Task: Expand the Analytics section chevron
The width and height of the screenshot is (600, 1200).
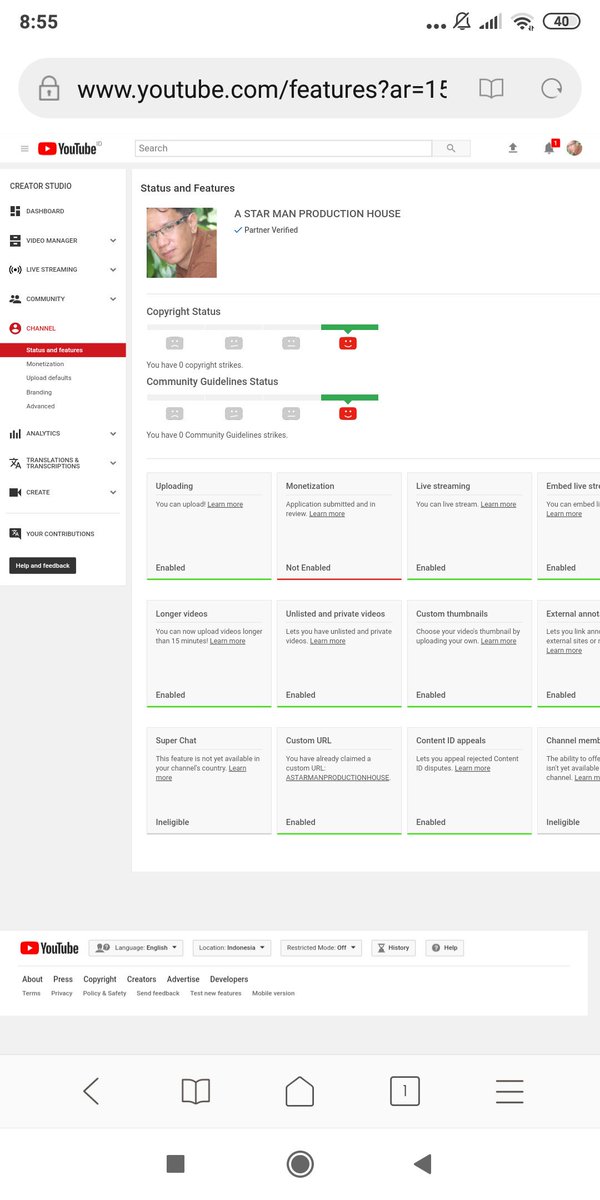Action: [x=113, y=434]
